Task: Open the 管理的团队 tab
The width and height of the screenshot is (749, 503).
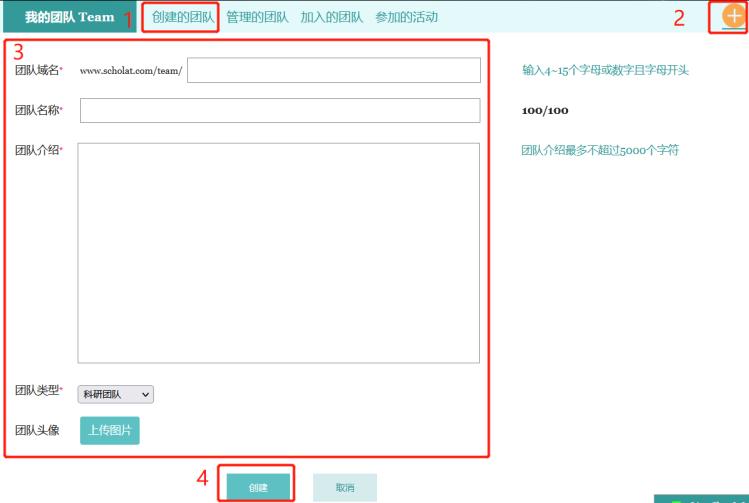Action: coord(257,17)
